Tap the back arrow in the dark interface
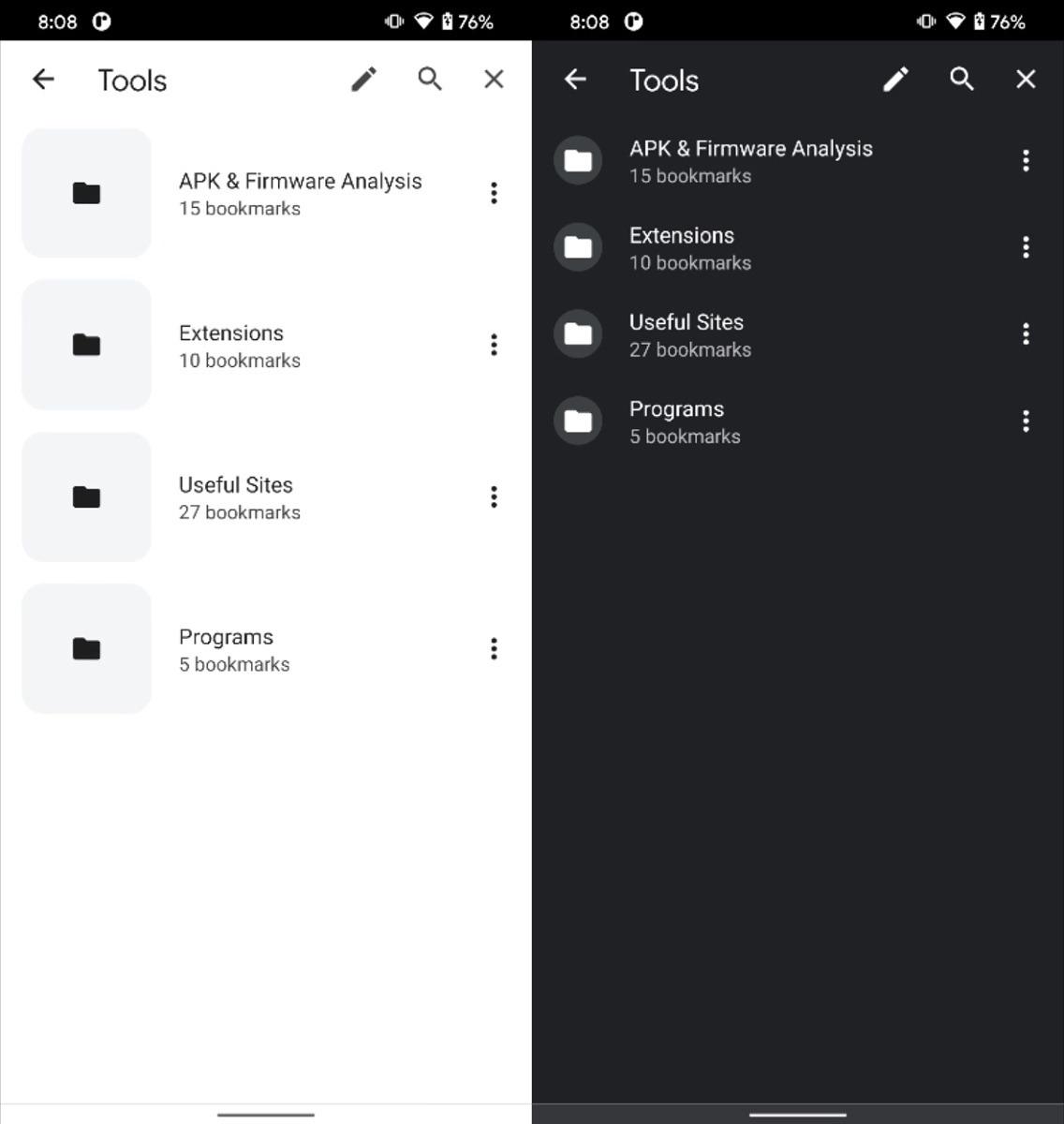This screenshot has height=1124, width=1064. coord(575,79)
